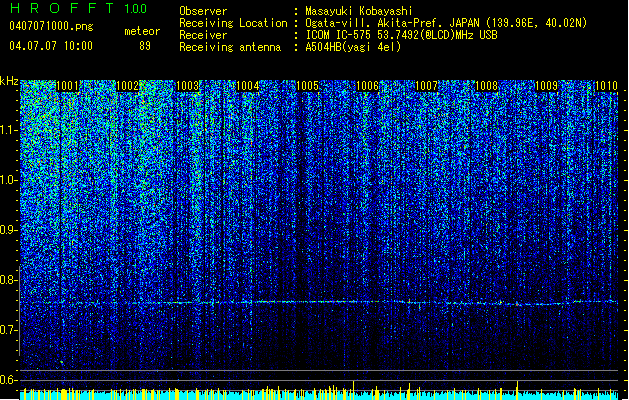This screenshot has height=400, width=629.
Task: Click the 1005 time marker
Action: click(307, 86)
